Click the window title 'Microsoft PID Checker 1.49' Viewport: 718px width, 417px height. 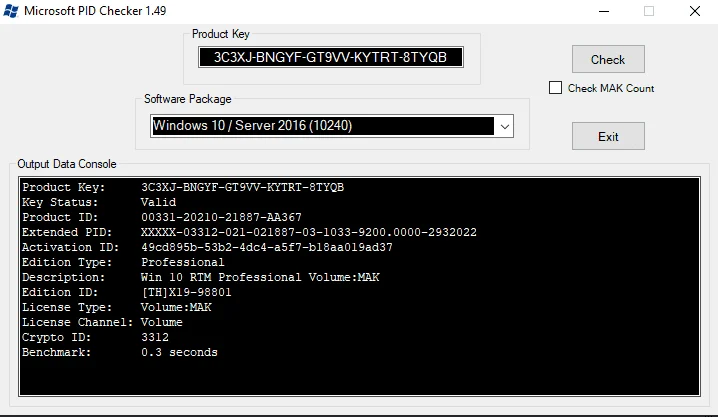click(95, 11)
